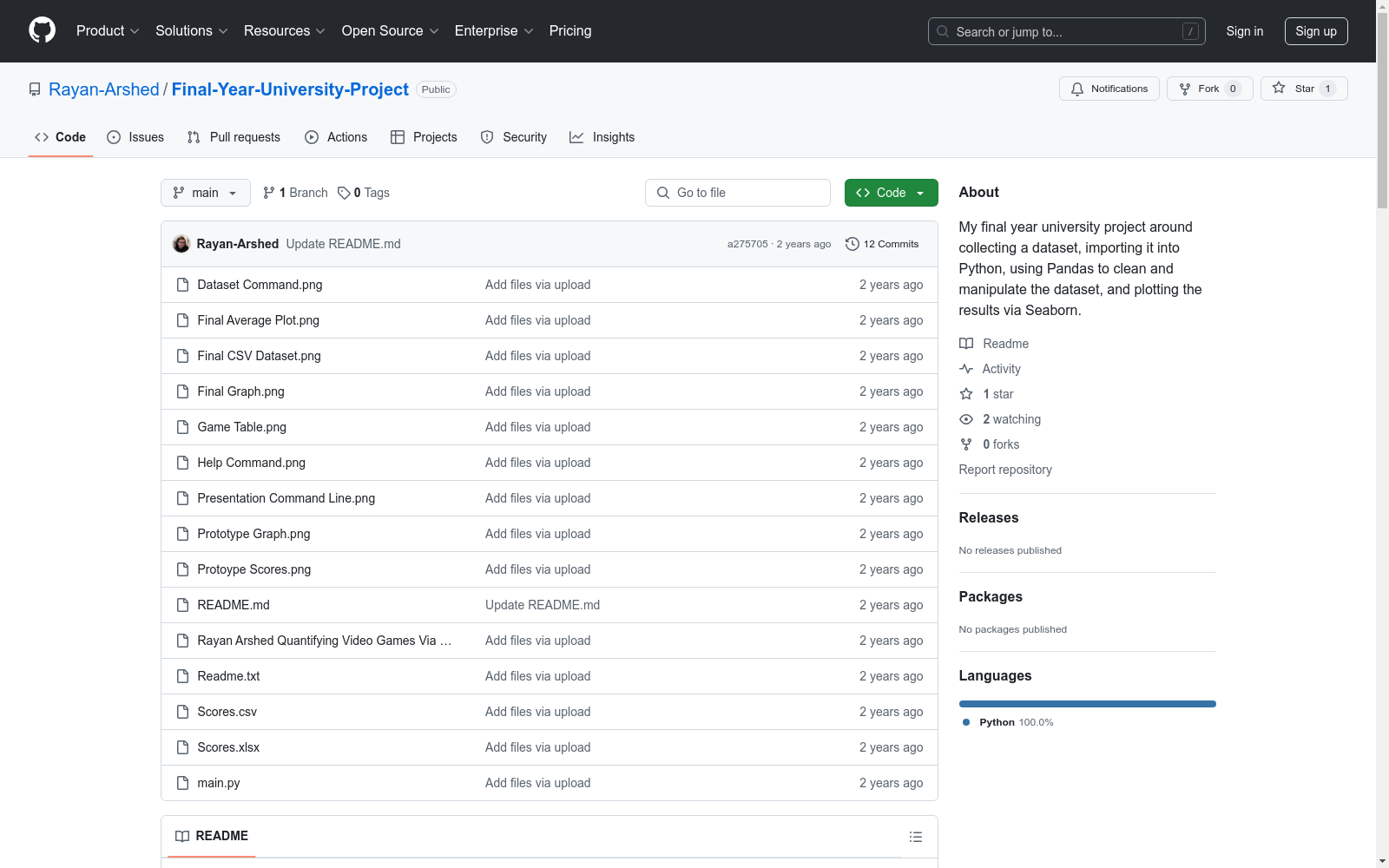Expand the Solutions menu
The image size is (1389, 868).
(192, 31)
